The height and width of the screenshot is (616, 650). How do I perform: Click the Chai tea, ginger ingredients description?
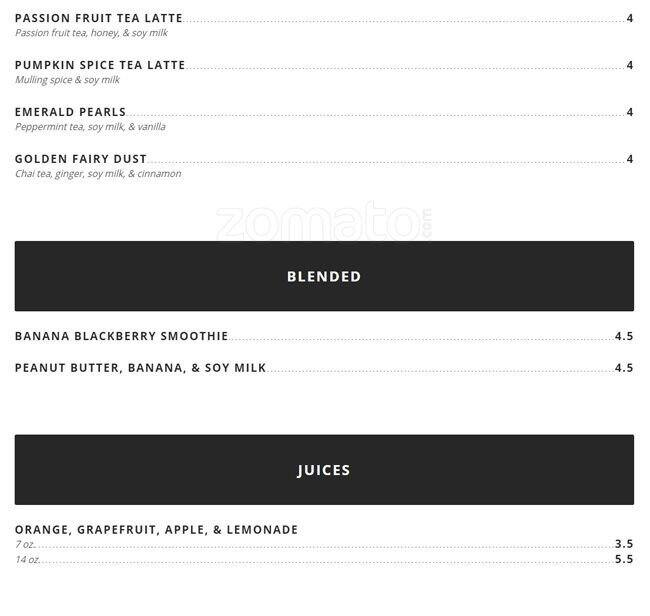[98, 174]
